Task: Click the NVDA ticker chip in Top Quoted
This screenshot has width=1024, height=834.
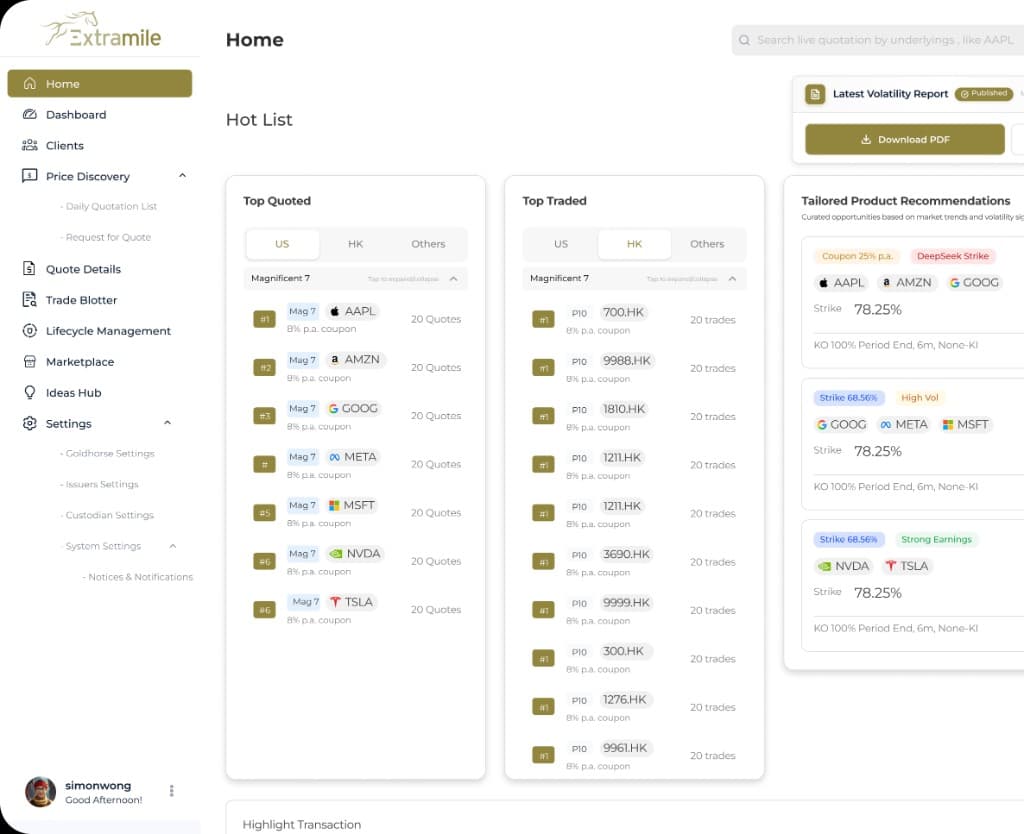Action: (x=355, y=553)
